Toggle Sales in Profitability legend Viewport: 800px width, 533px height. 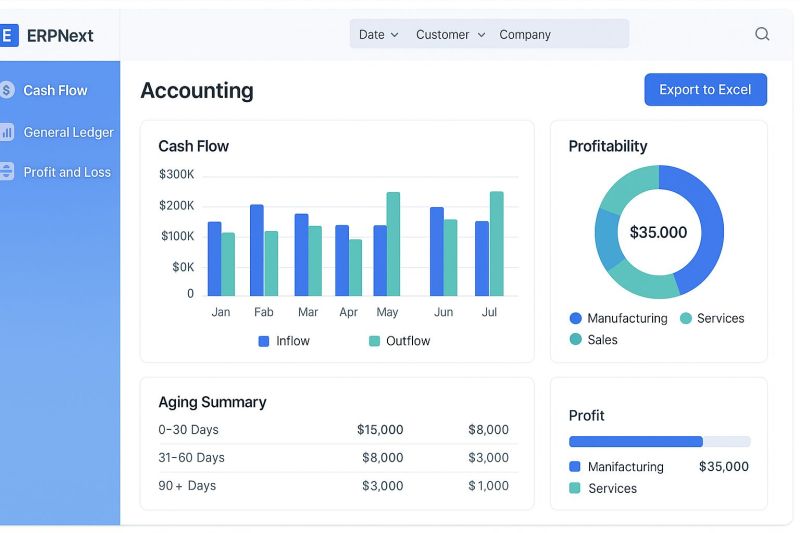pyautogui.click(x=576, y=340)
